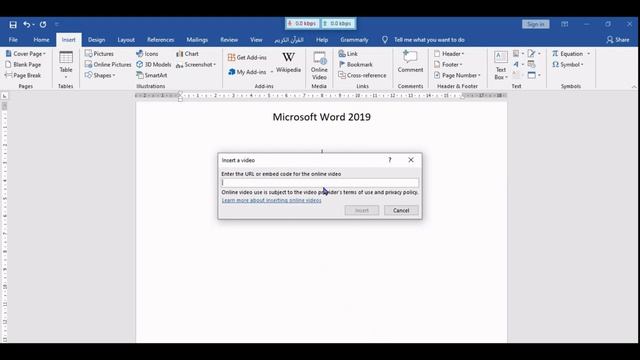Screen dimensions: 640x360
Task: Insert a Page Break
Action: point(23,76)
